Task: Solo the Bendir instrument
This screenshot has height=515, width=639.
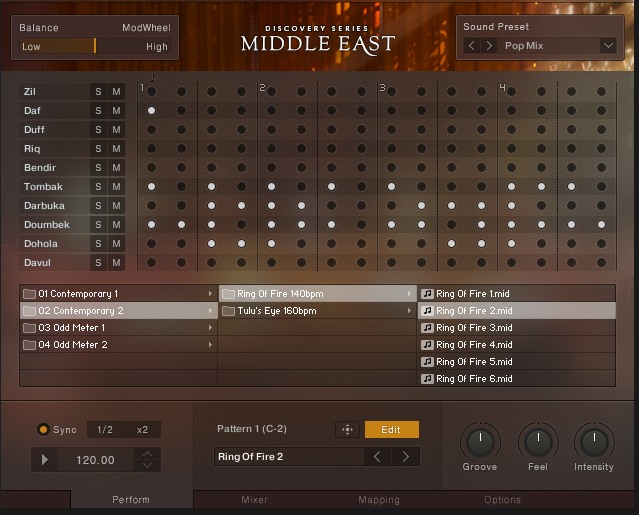Action: point(98,168)
